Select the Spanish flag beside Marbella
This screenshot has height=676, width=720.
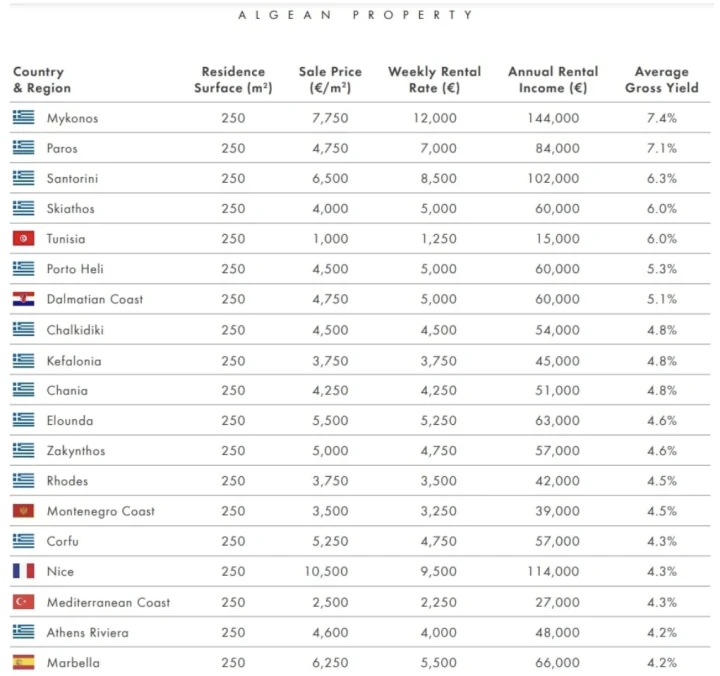click(x=23, y=662)
